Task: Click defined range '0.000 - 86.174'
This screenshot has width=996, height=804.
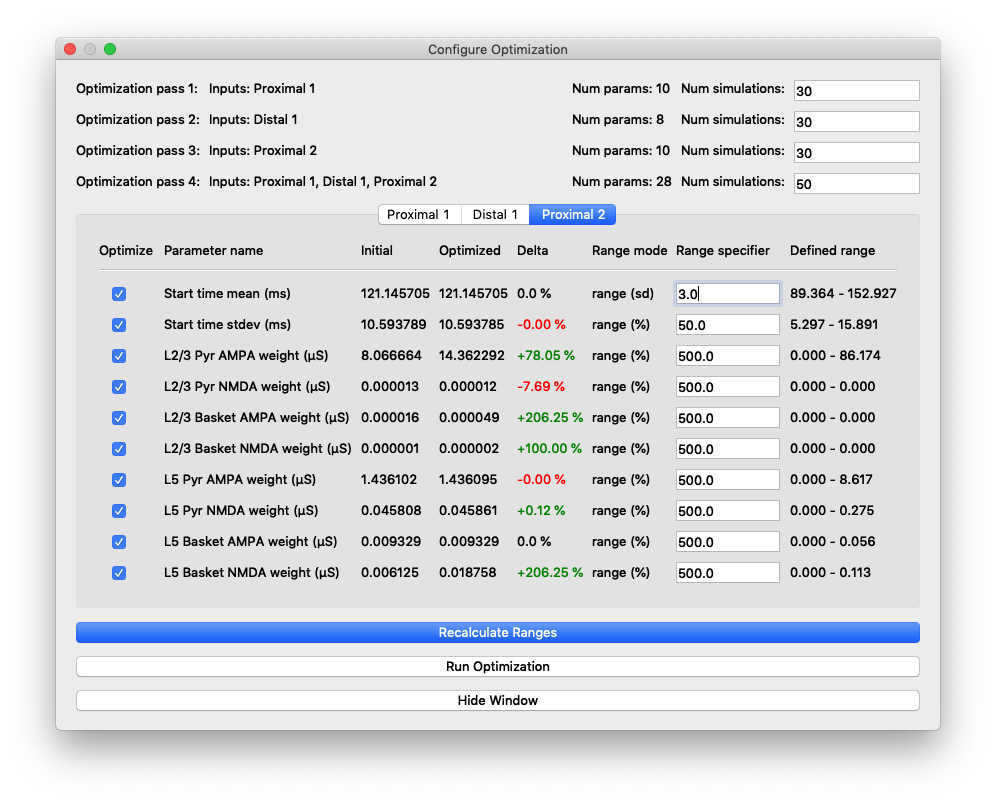Action: 835,356
